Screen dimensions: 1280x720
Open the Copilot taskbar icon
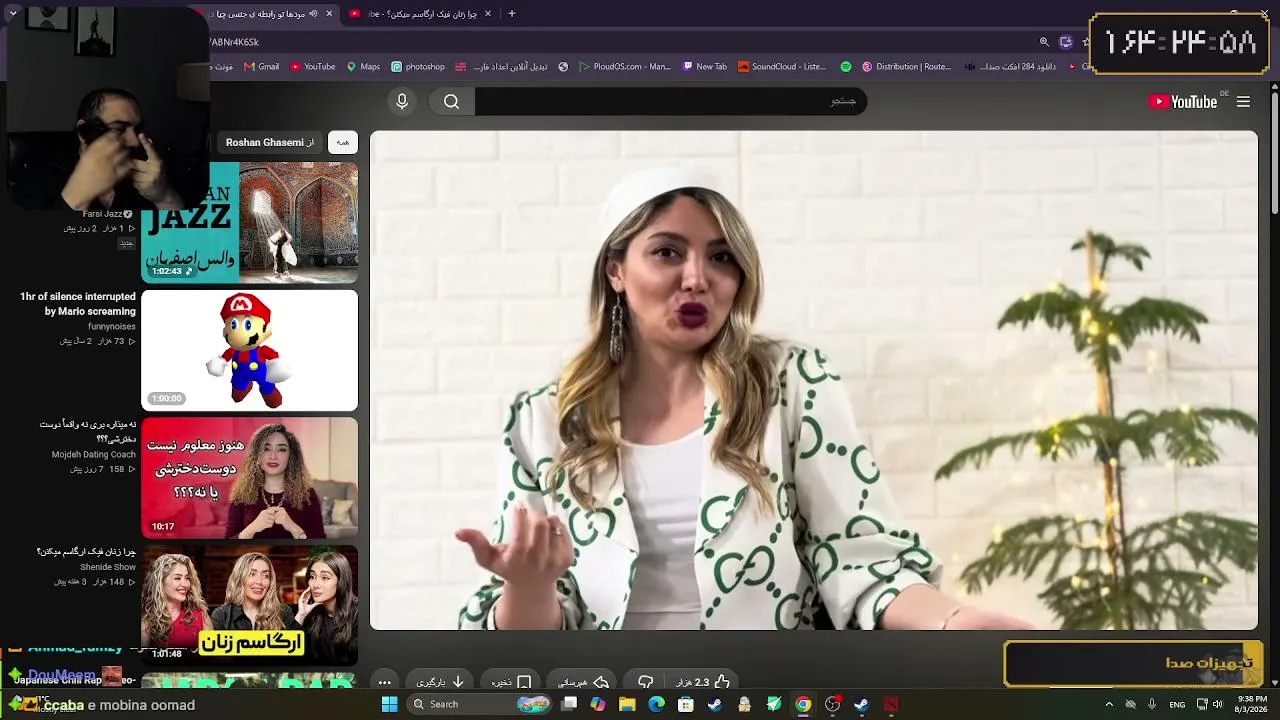[598, 704]
